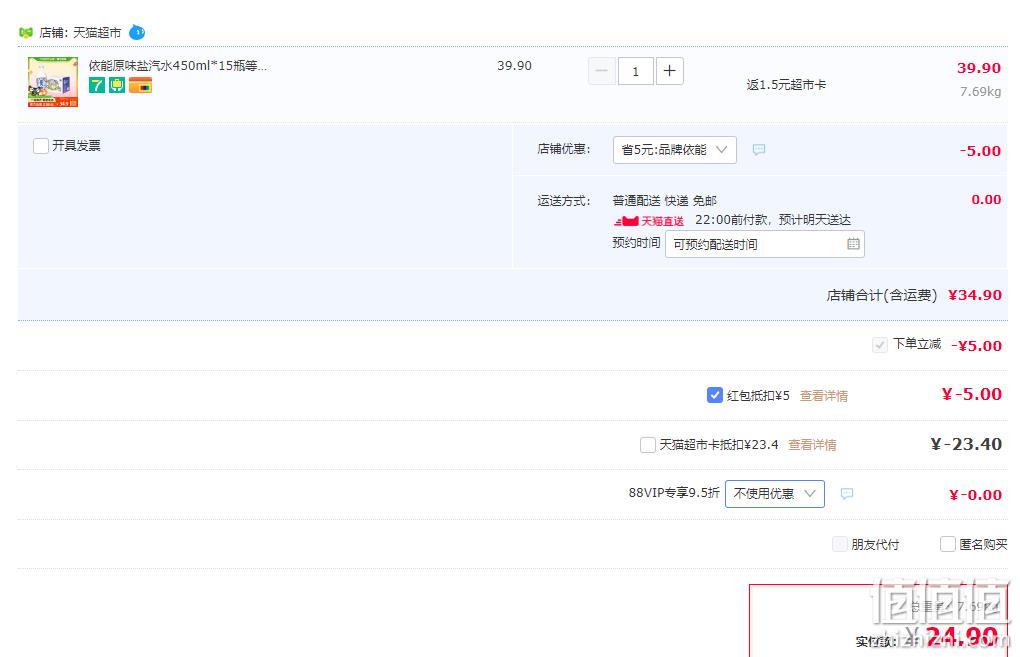
Task: Open the 不使用优惠 88VIP dropdown
Action: pyautogui.click(x=775, y=494)
